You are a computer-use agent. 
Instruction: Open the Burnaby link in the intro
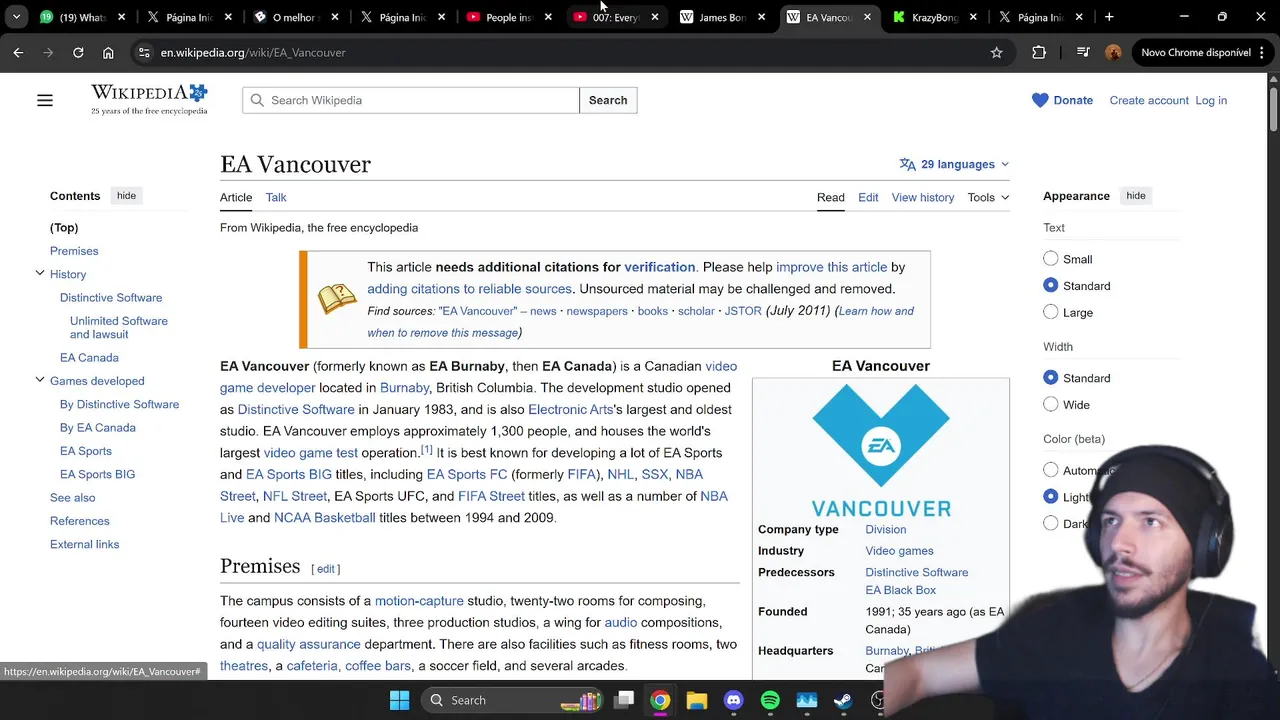[405, 388]
